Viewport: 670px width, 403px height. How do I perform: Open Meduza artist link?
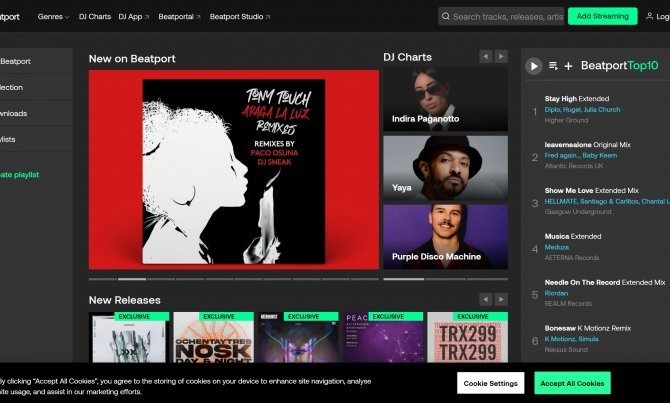[x=557, y=247]
